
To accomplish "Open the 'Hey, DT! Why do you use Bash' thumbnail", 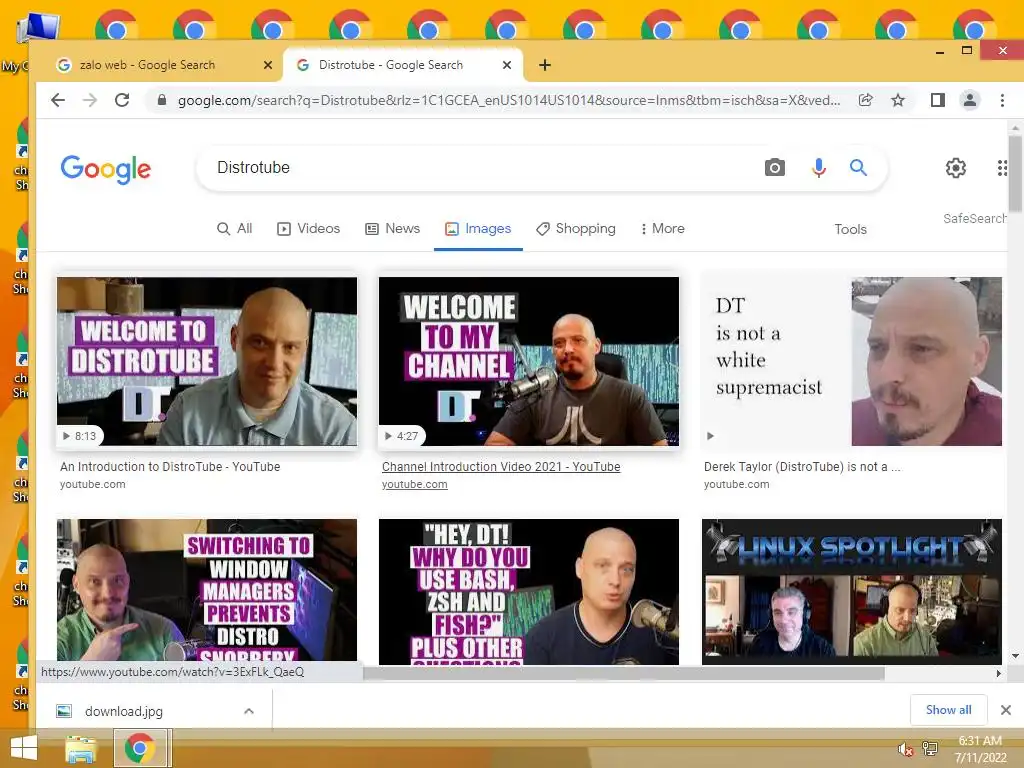I will (529, 592).
